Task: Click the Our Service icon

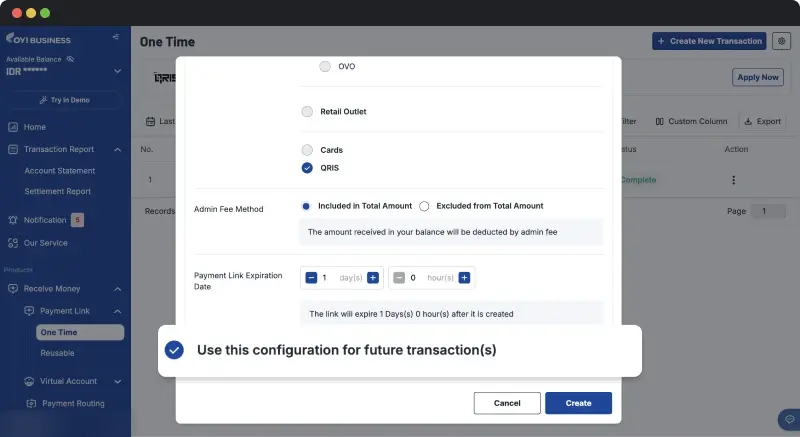Action: [13, 243]
